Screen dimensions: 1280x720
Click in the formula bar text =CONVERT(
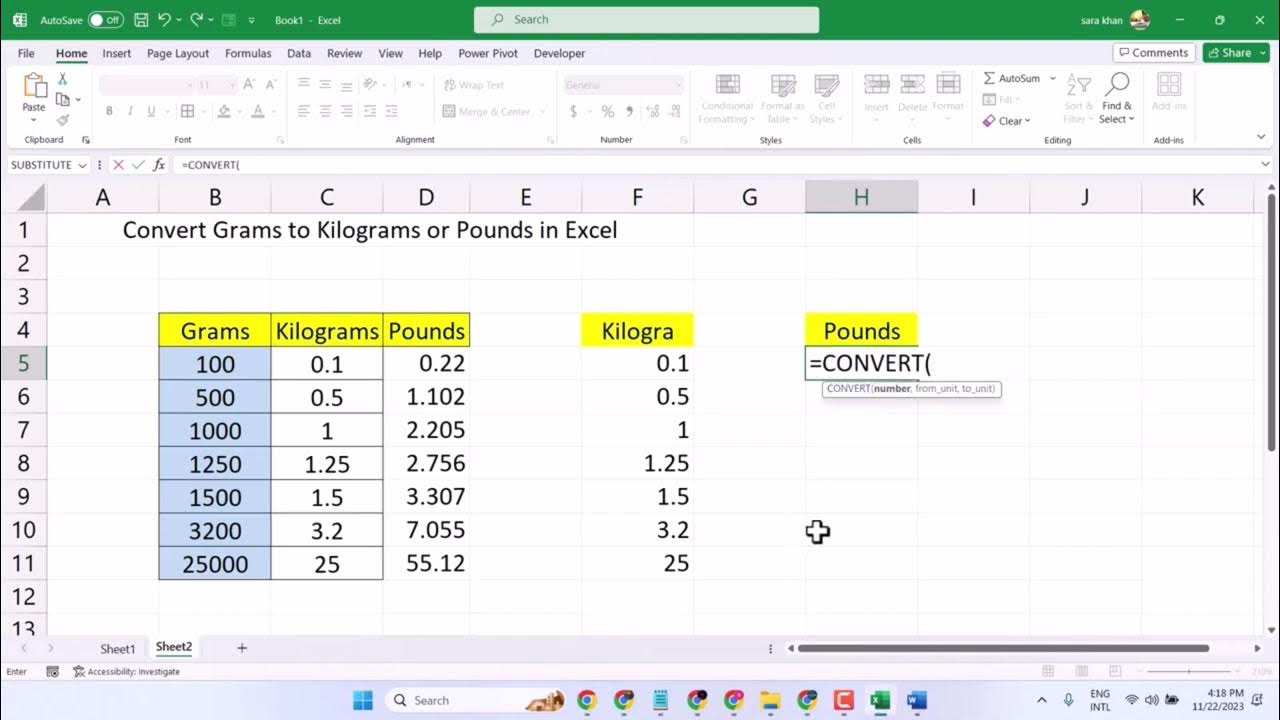[211, 165]
